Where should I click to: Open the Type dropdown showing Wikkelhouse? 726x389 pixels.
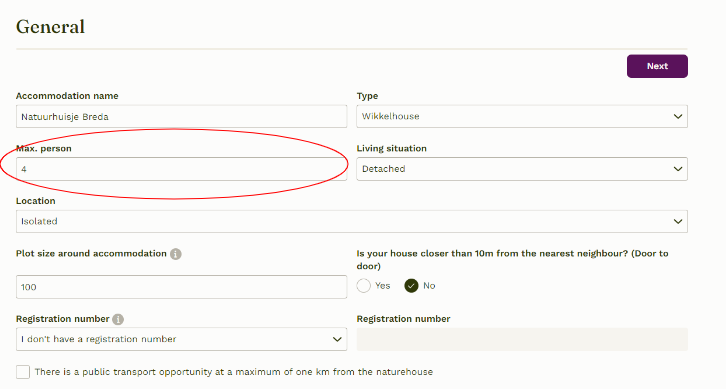click(x=522, y=117)
